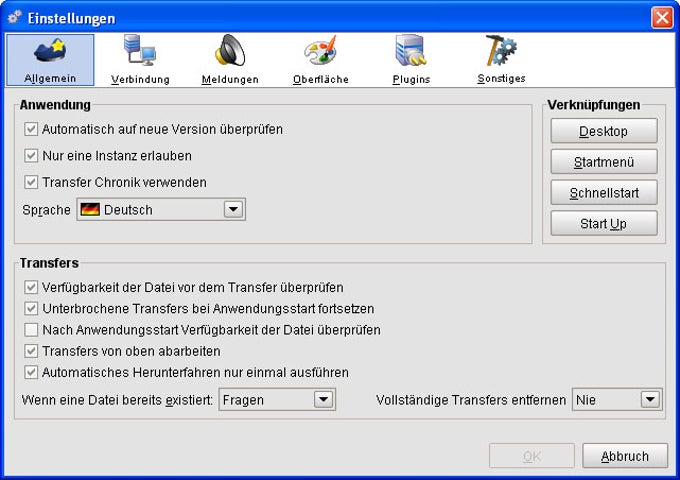
Task: Disable 'Transfer Chronik verwenden'
Action: (31, 182)
